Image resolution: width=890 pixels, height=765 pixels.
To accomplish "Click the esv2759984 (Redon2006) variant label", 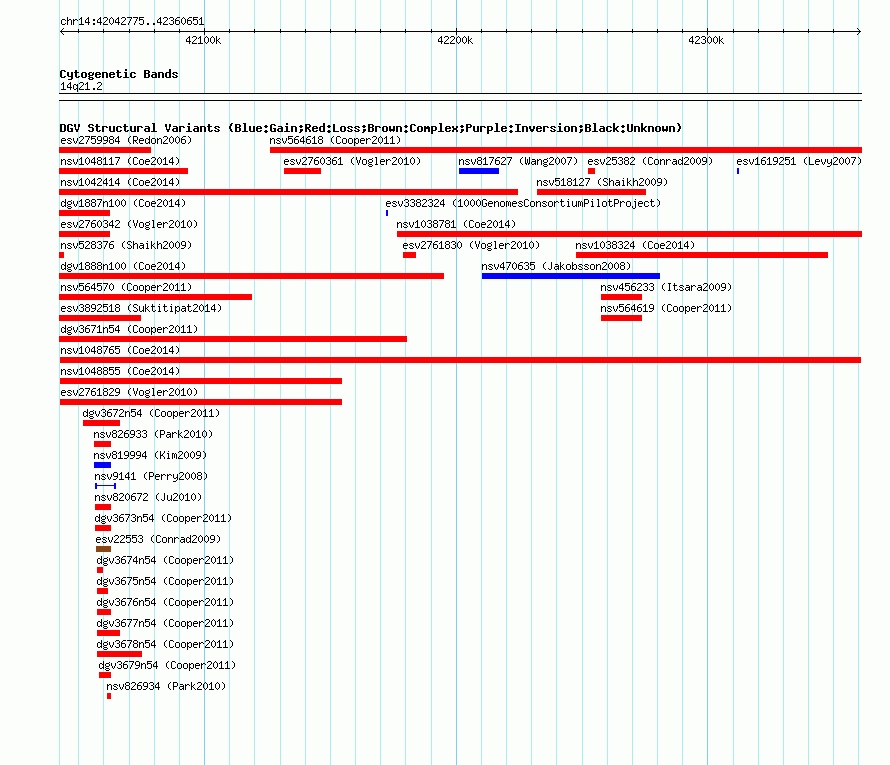I will (x=126, y=140).
